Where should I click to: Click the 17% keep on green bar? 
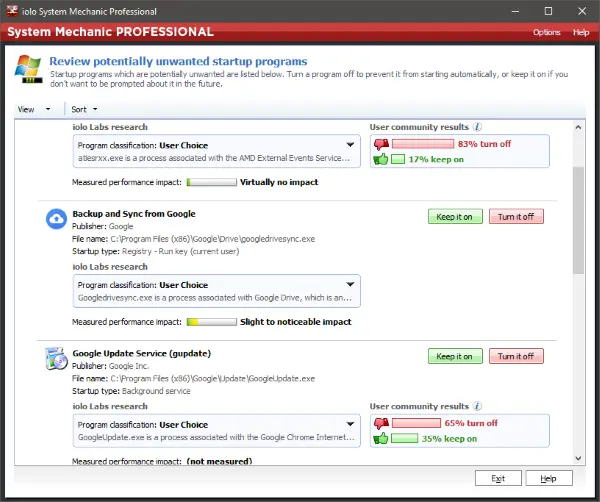pyautogui.click(x=398, y=159)
